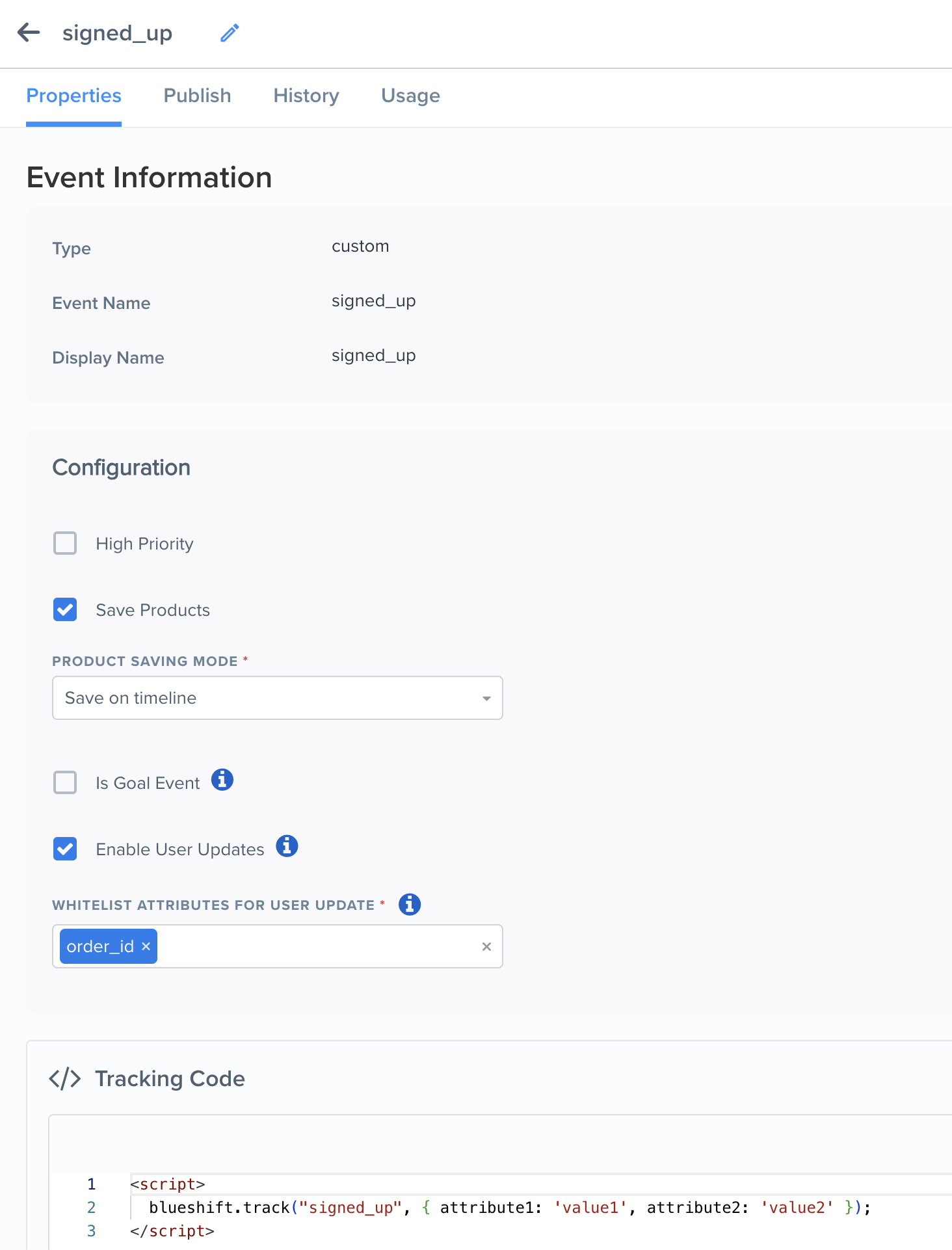Clear all whitelist attributes with the x
Viewport: 952px width, 1250px height.
pyautogui.click(x=486, y=947)
